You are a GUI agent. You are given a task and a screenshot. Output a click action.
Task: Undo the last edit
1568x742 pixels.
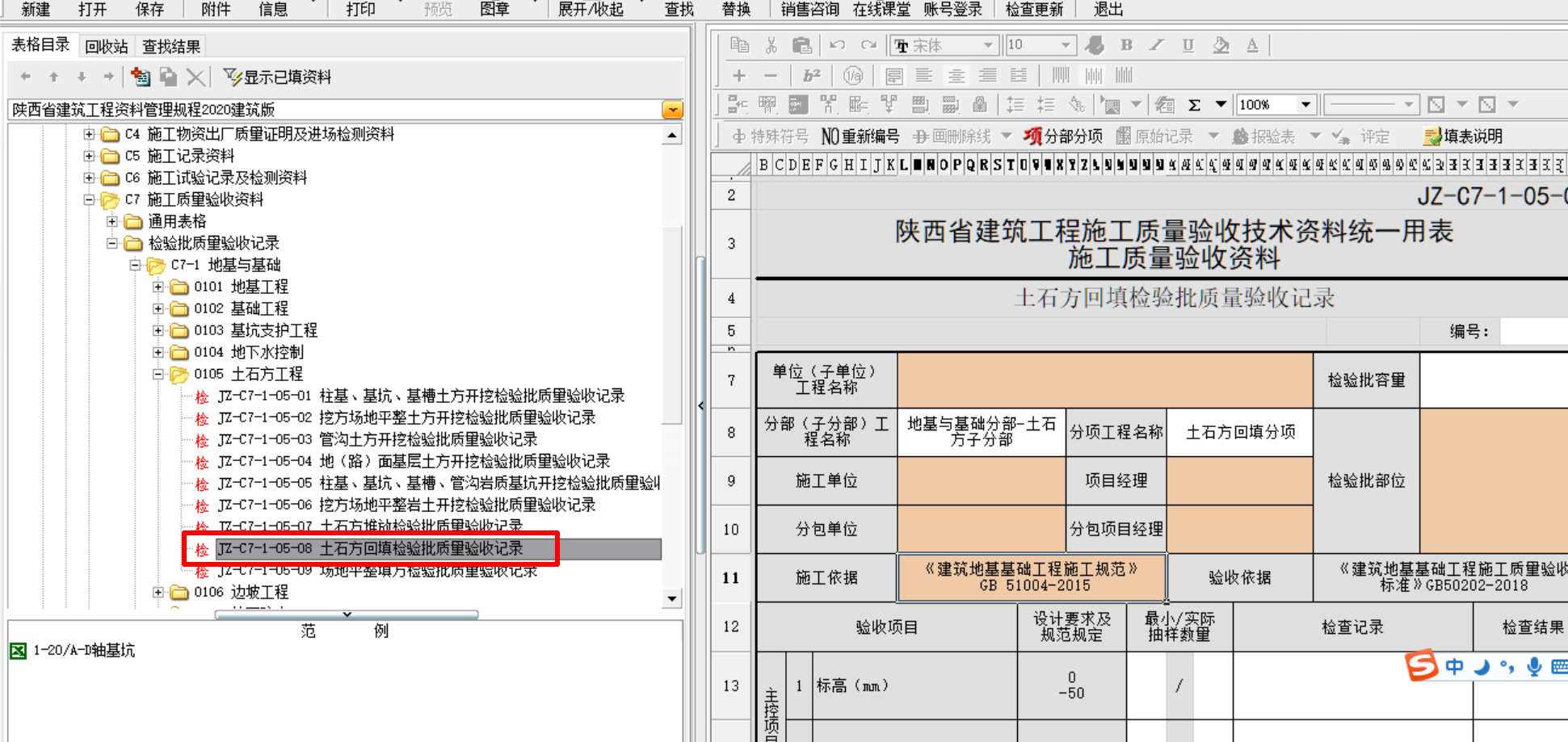(838, 45)
